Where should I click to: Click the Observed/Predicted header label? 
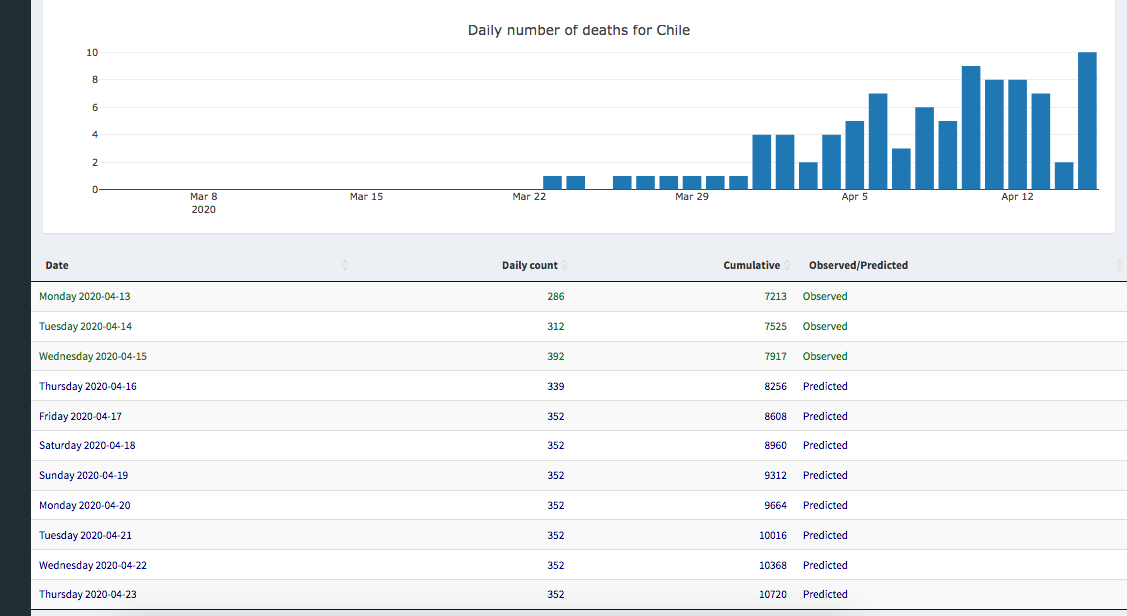click(858, 265)
